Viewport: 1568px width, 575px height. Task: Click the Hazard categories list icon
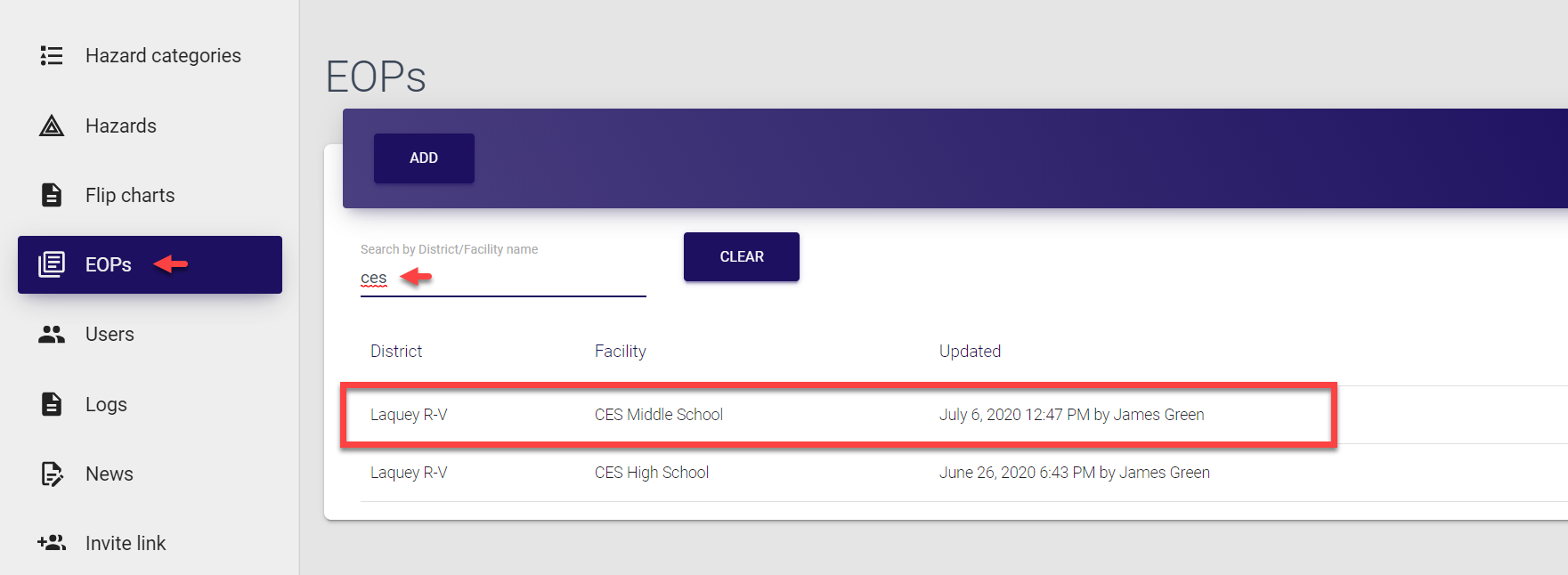tap(52, 56)
